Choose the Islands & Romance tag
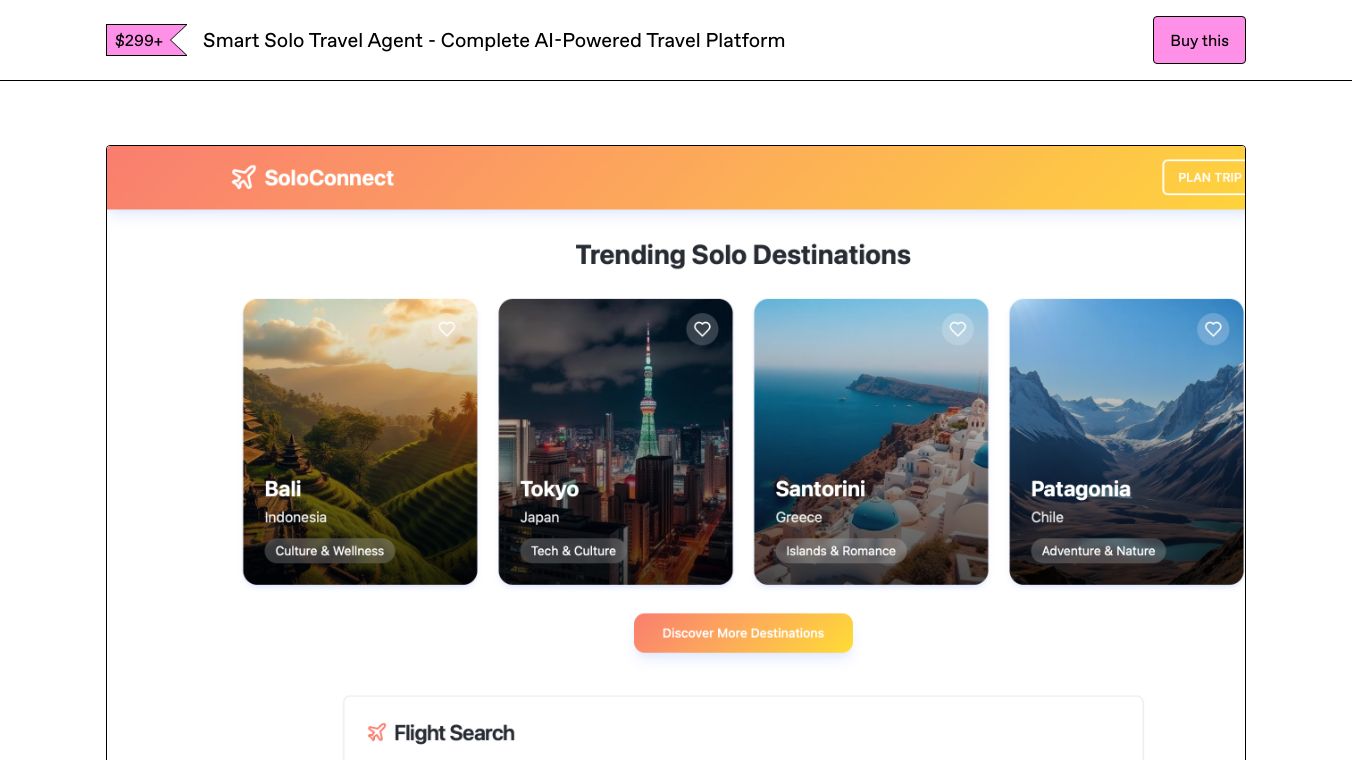 pos(840,551)
